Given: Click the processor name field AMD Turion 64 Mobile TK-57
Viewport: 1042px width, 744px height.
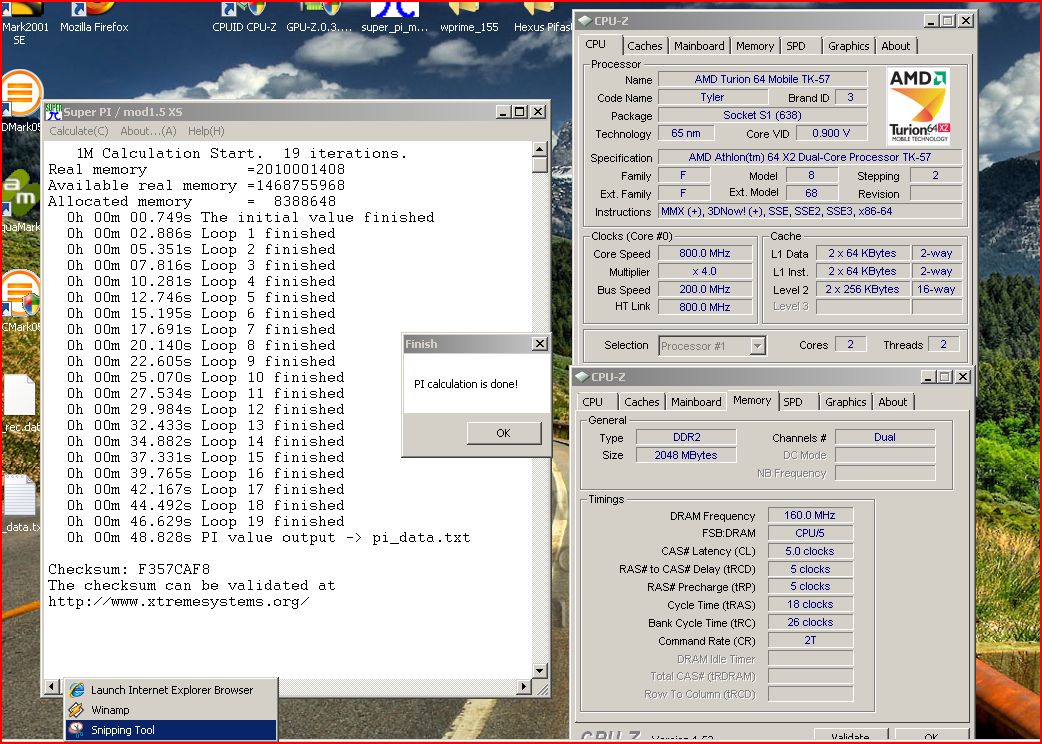Looking at the screenshot, I should pos(762,79).
